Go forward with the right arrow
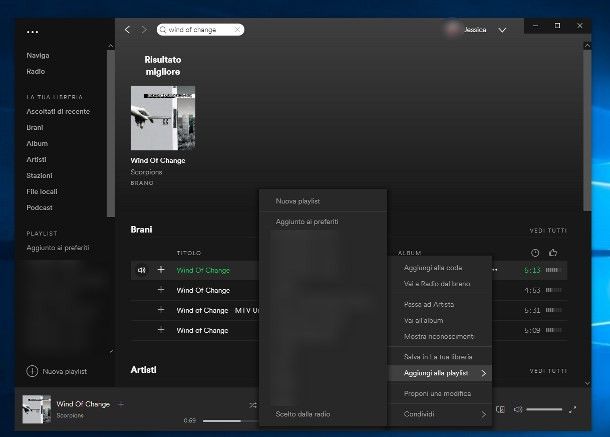This screenshot has height=437, width=610. tap(144, 30)
